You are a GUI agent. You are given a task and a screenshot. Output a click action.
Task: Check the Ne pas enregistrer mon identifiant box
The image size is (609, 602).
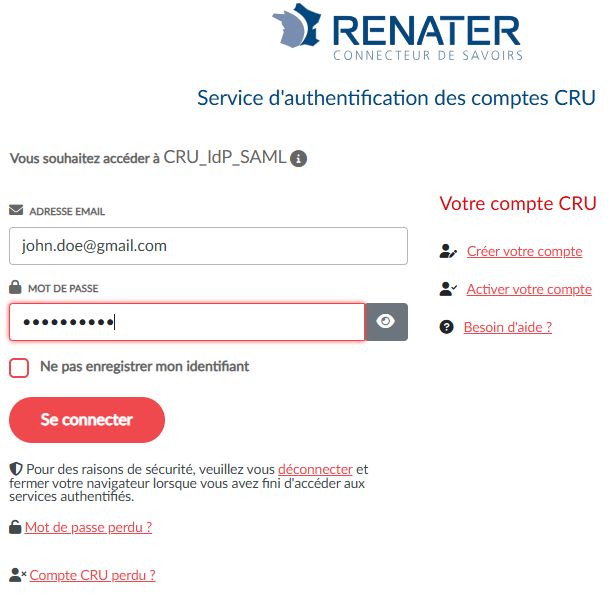[x=19, y=367]
